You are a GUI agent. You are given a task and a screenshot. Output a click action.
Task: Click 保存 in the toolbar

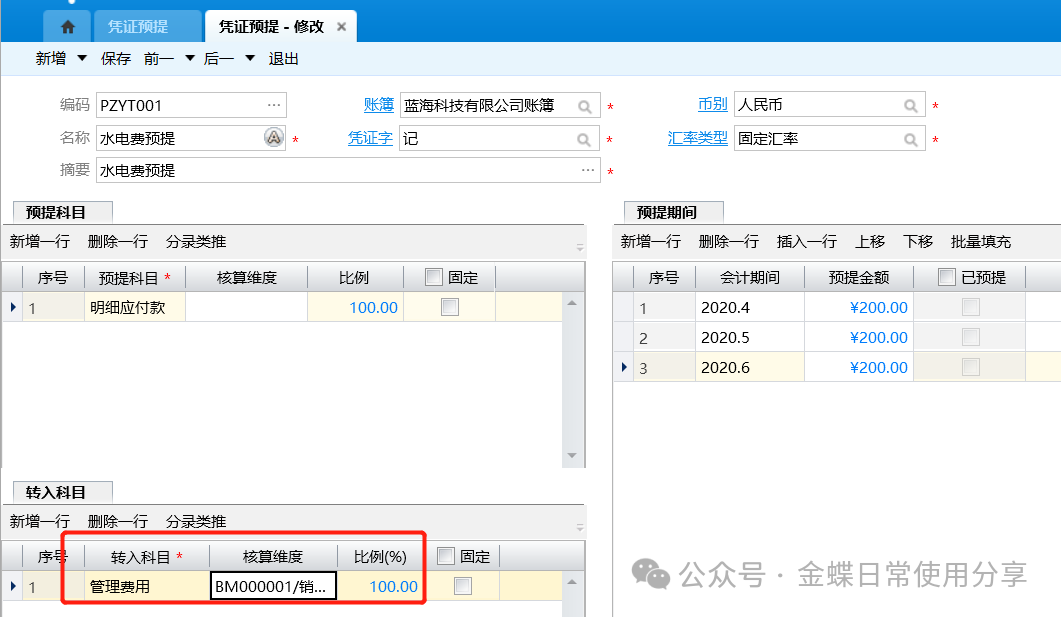click(x=116, y=59)
